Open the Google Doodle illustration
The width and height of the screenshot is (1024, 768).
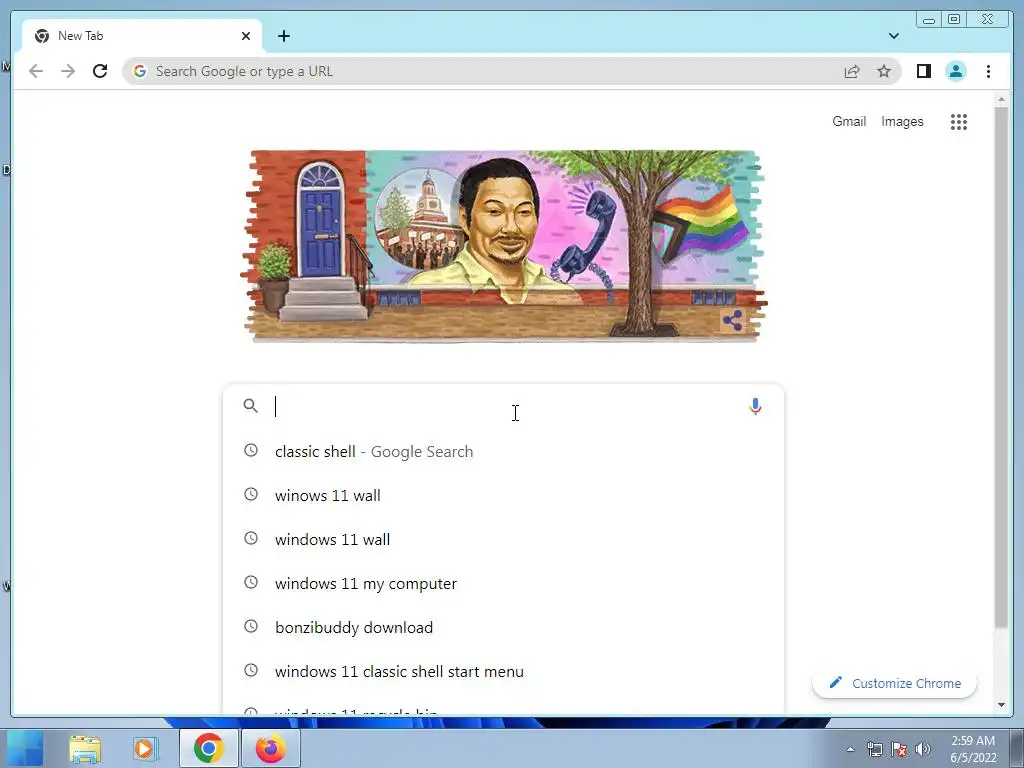[504, 246]
